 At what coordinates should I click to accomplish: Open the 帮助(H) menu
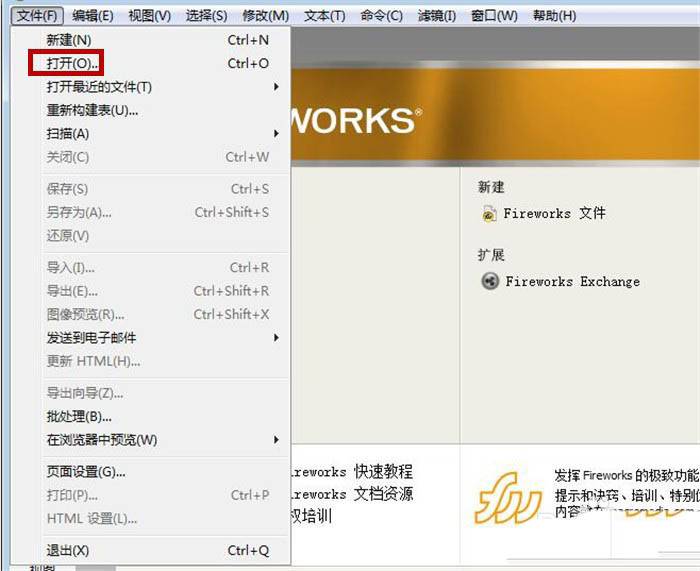(x=554, y=16)
